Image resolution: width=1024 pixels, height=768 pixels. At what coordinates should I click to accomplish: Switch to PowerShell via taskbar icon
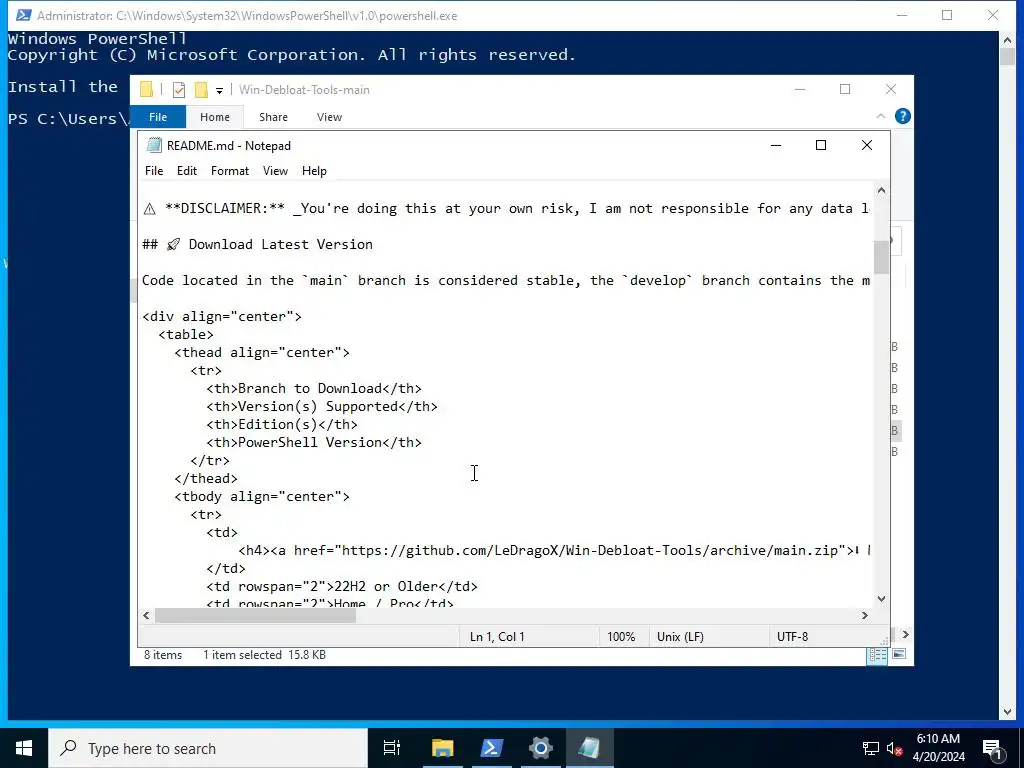coord(491,748)
